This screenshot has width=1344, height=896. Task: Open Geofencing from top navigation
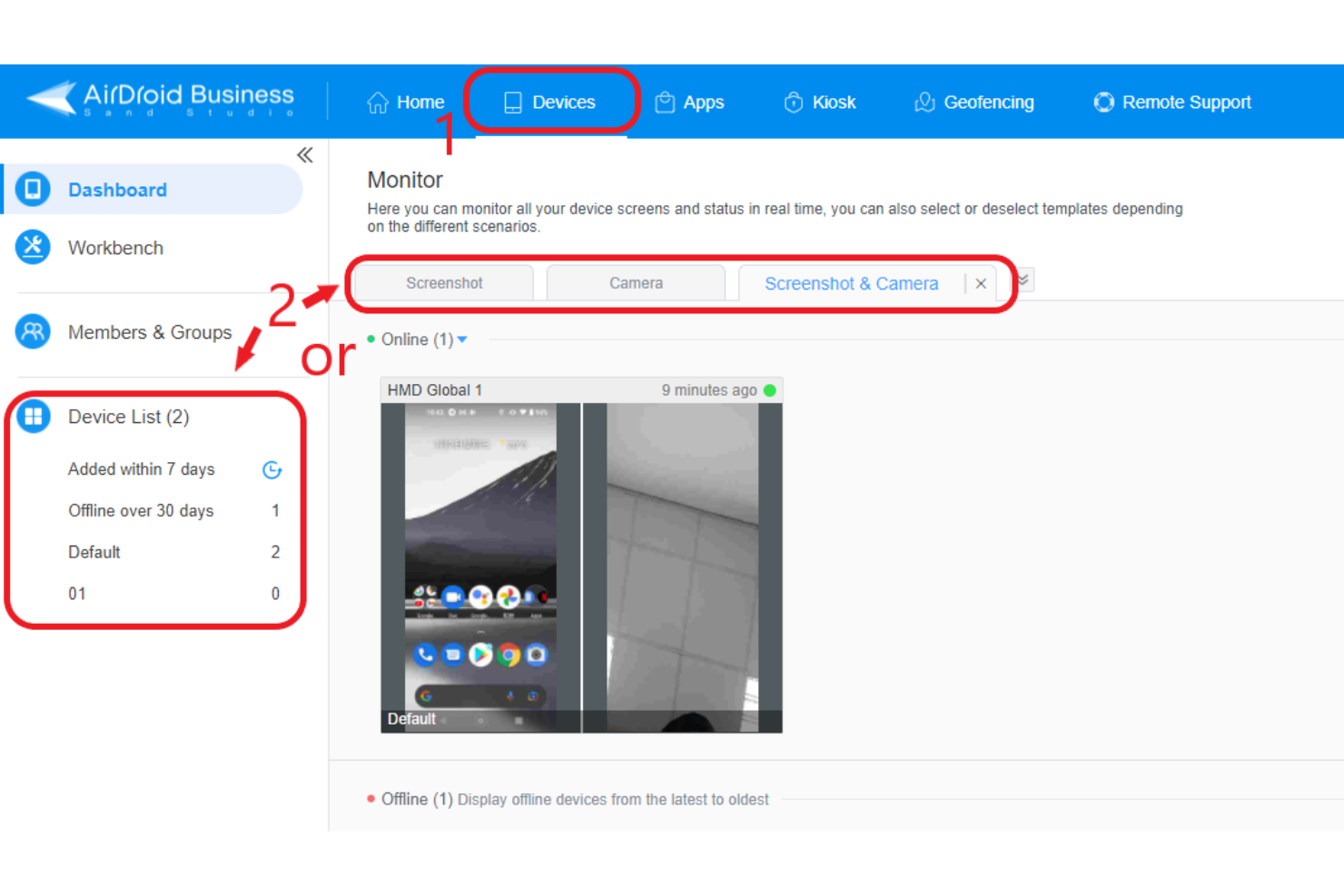click(x=973, y=103)
